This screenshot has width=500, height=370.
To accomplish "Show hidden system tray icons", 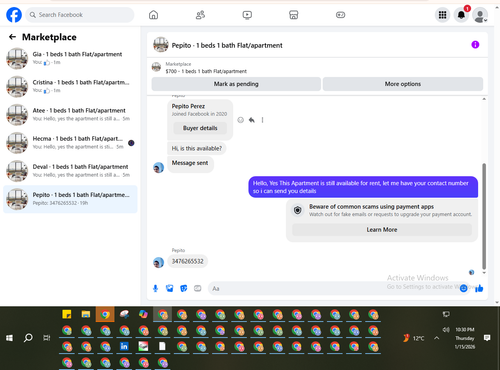I will (x=437, y=338).
